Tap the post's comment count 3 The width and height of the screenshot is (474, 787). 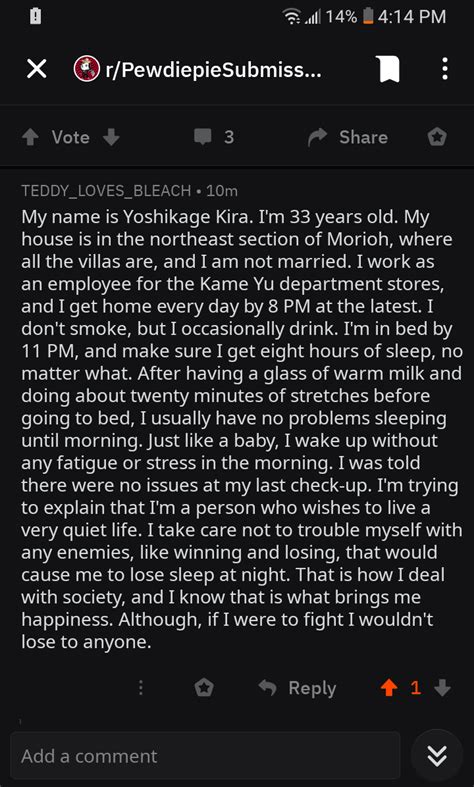[229, 137]
